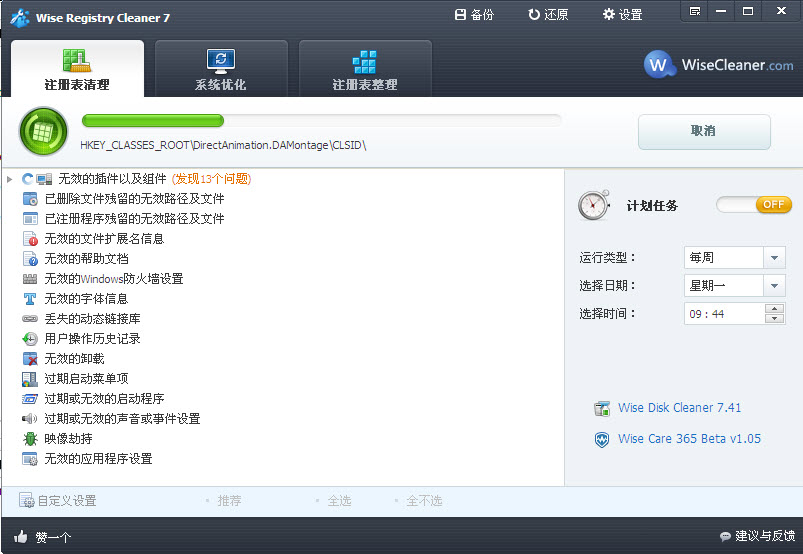The image size is (803, 554).
Task: Open the Wise Care 365 Beta v1.05 link
Action: [688, 439]
